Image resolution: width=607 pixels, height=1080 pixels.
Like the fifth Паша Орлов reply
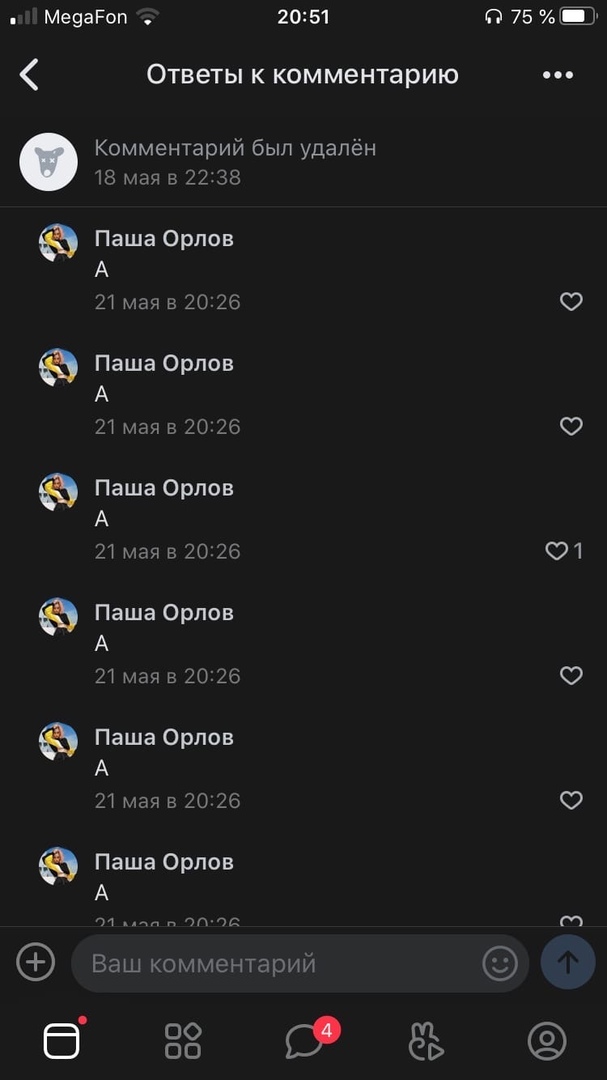(571, 801)
